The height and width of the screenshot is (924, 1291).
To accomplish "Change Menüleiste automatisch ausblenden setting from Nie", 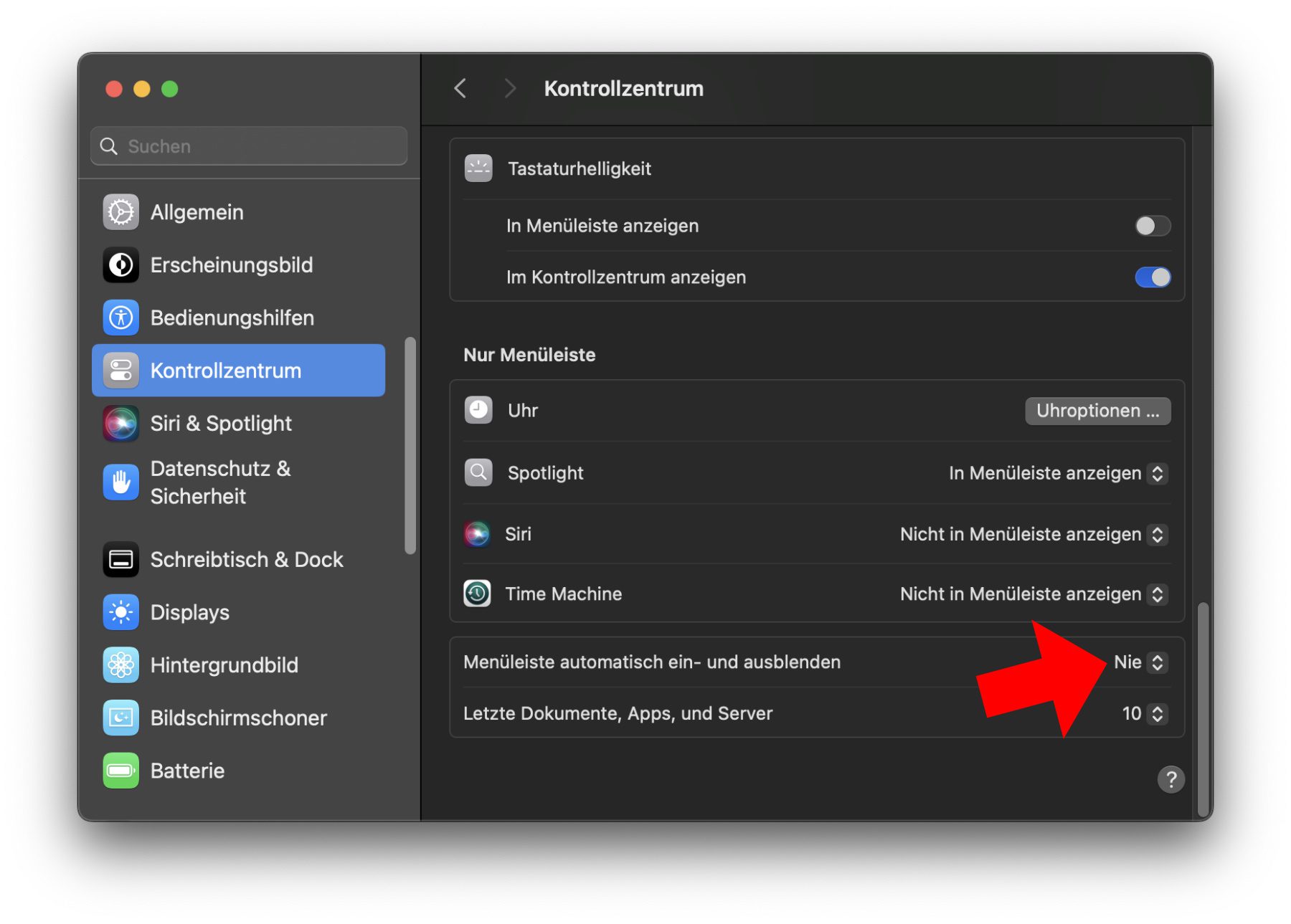I will [1140, 662].
